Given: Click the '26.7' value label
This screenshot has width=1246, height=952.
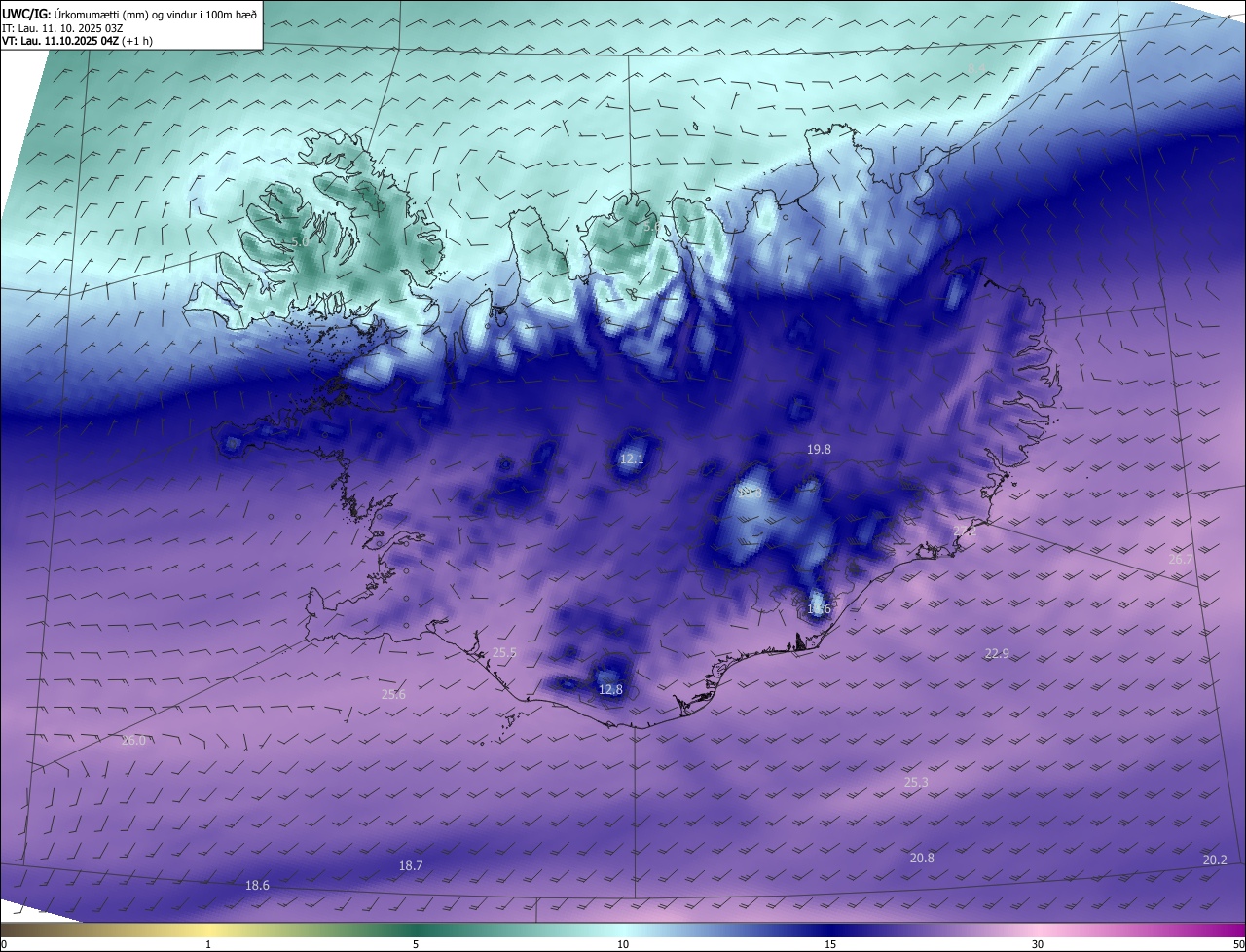Looking at the screenshot, I should [1181, 559].
